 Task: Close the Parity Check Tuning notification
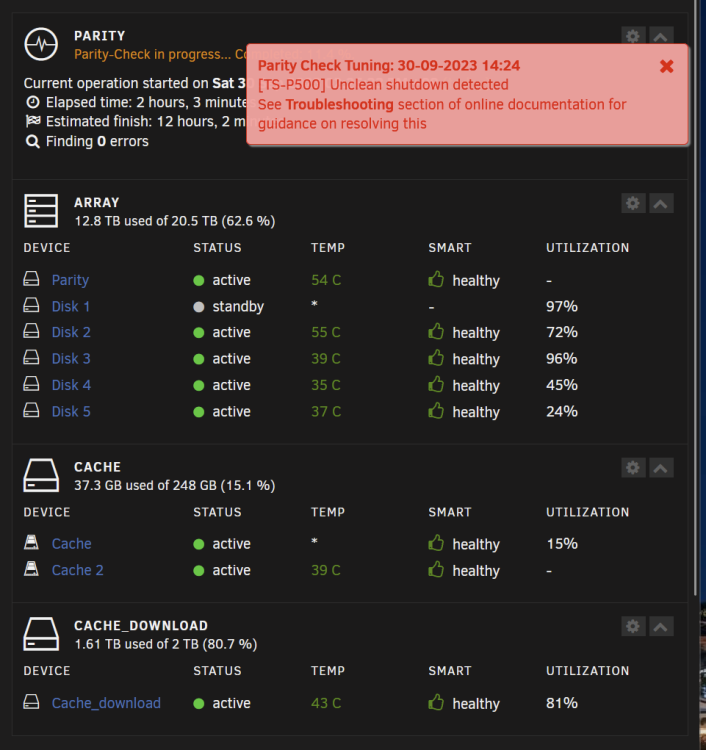click(x=666, y=66)
